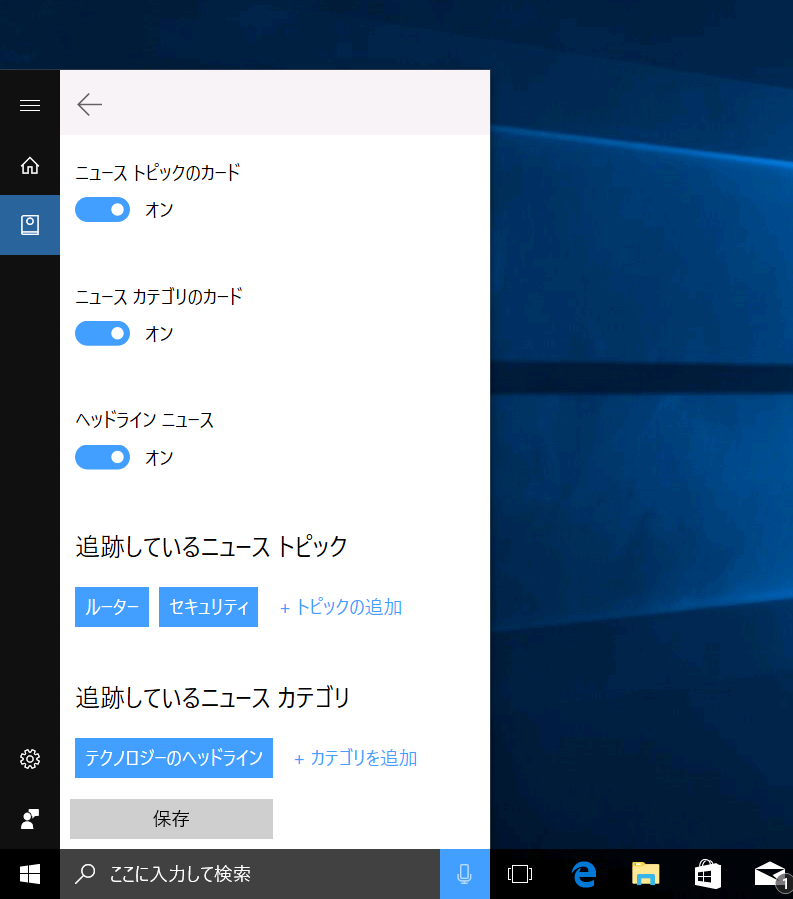Screen dimensions: 793x899
Task: Open the Cortana hamburger menu
Action: point(30,105)
